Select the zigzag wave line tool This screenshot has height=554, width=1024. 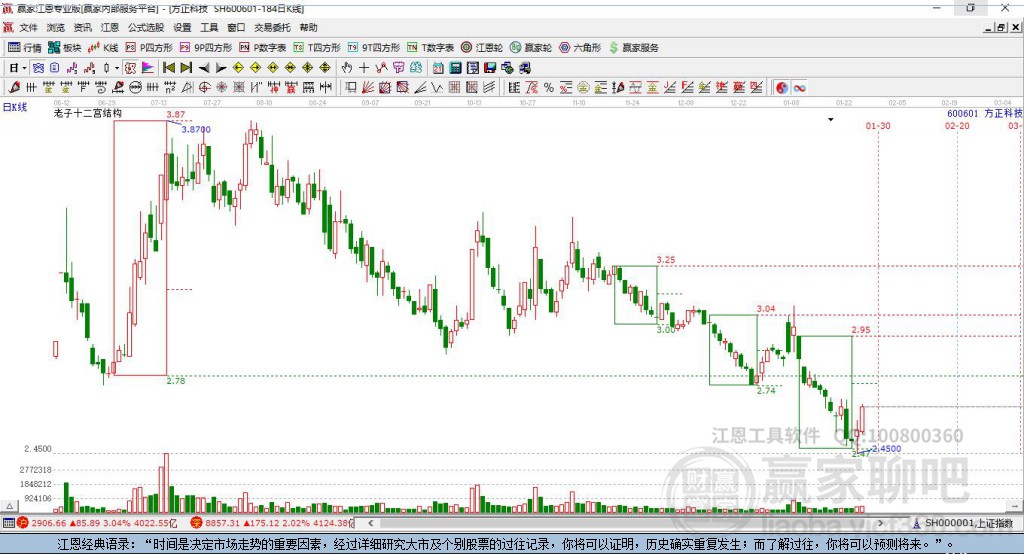tap(436, 88)
